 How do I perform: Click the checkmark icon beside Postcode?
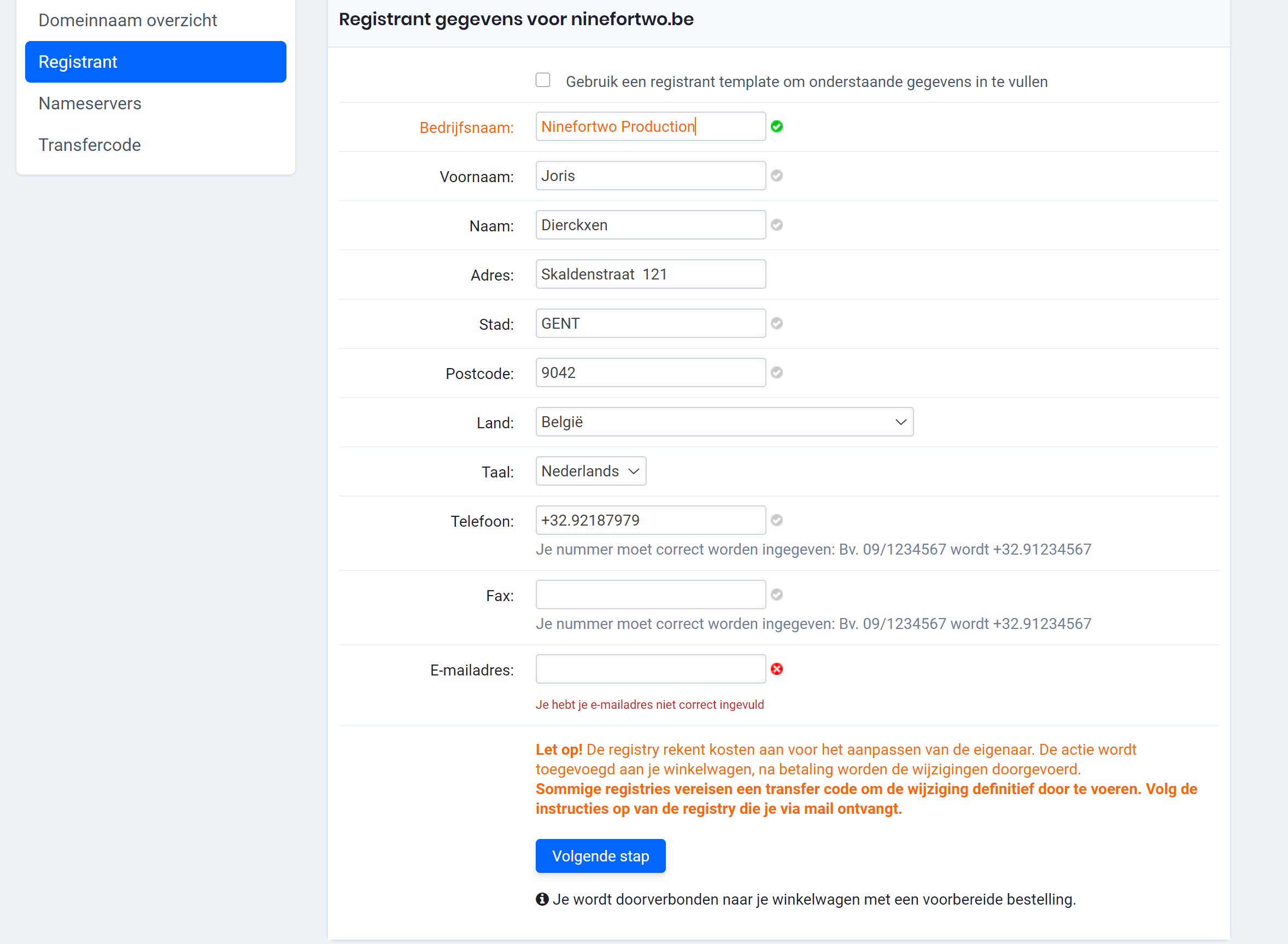point(777,372)
